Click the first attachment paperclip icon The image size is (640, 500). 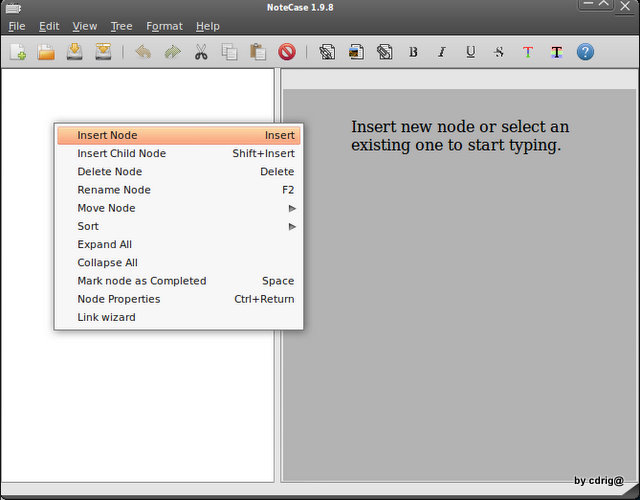point(327,52)
